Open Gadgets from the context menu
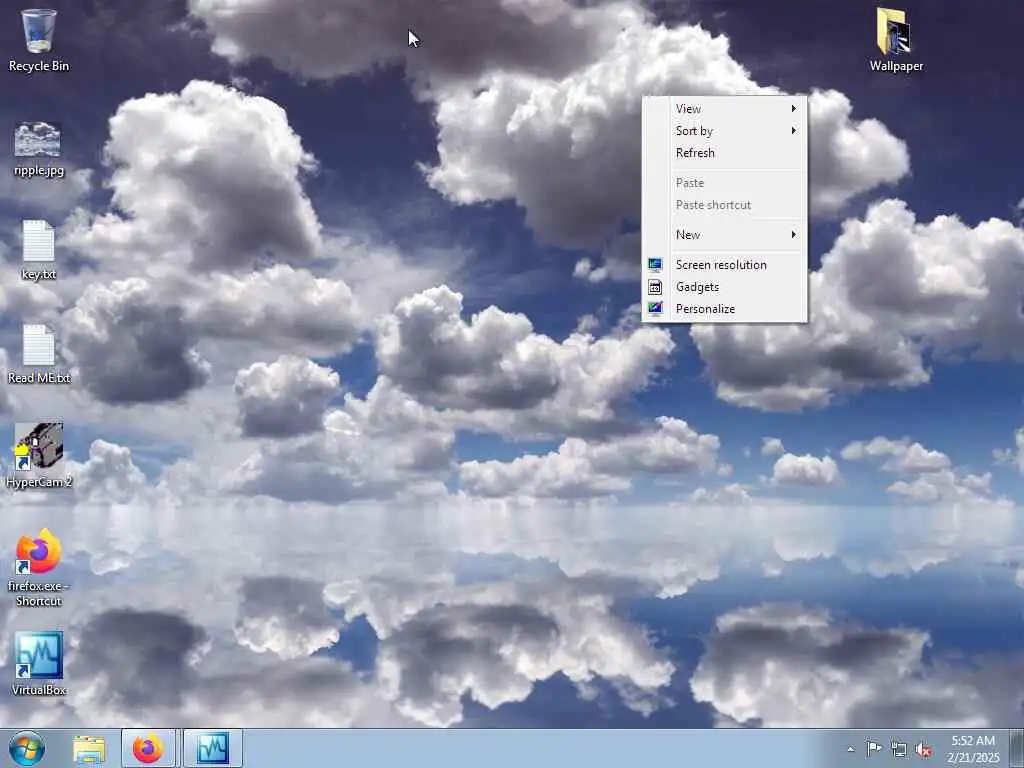The image size is (1024, 768). (x=724, y=287)
